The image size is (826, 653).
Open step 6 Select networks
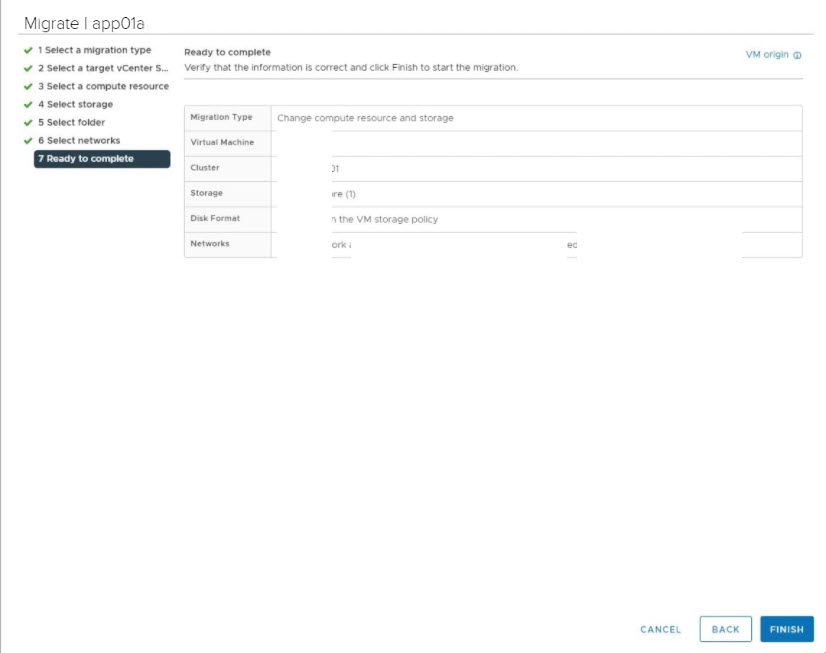[78, 141]
